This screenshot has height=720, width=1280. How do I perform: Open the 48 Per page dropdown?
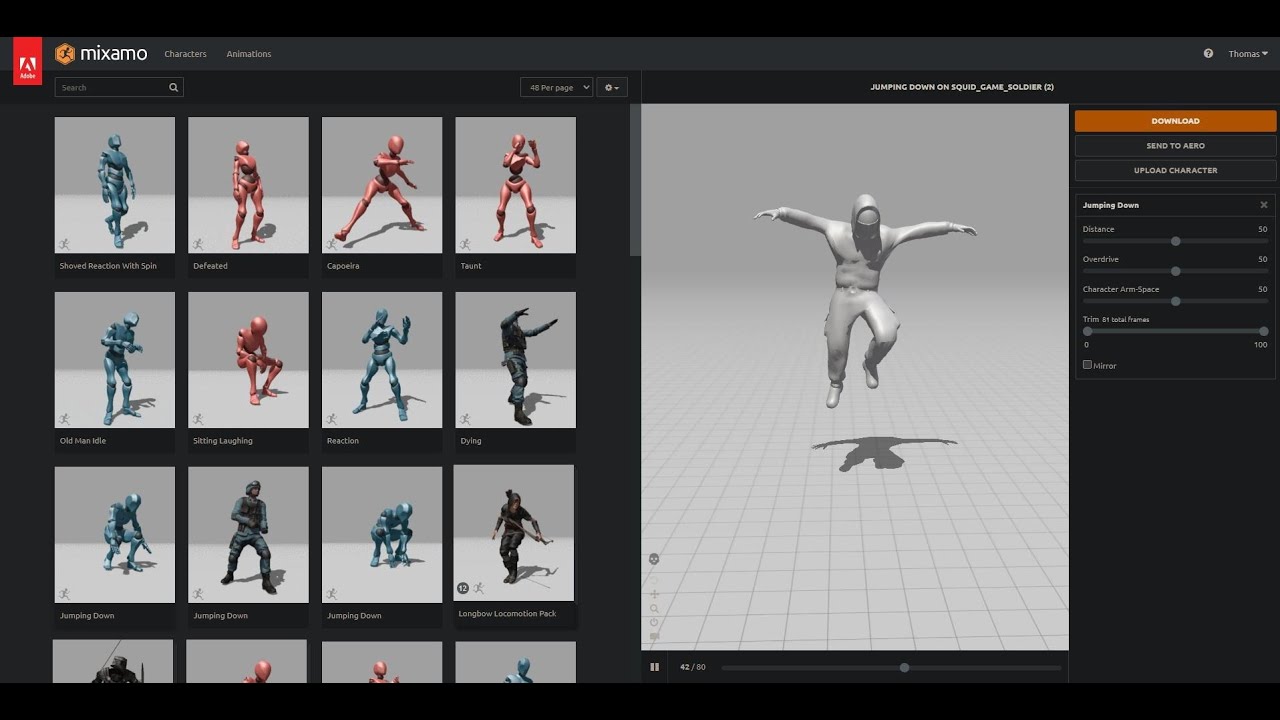pos(556,88)
